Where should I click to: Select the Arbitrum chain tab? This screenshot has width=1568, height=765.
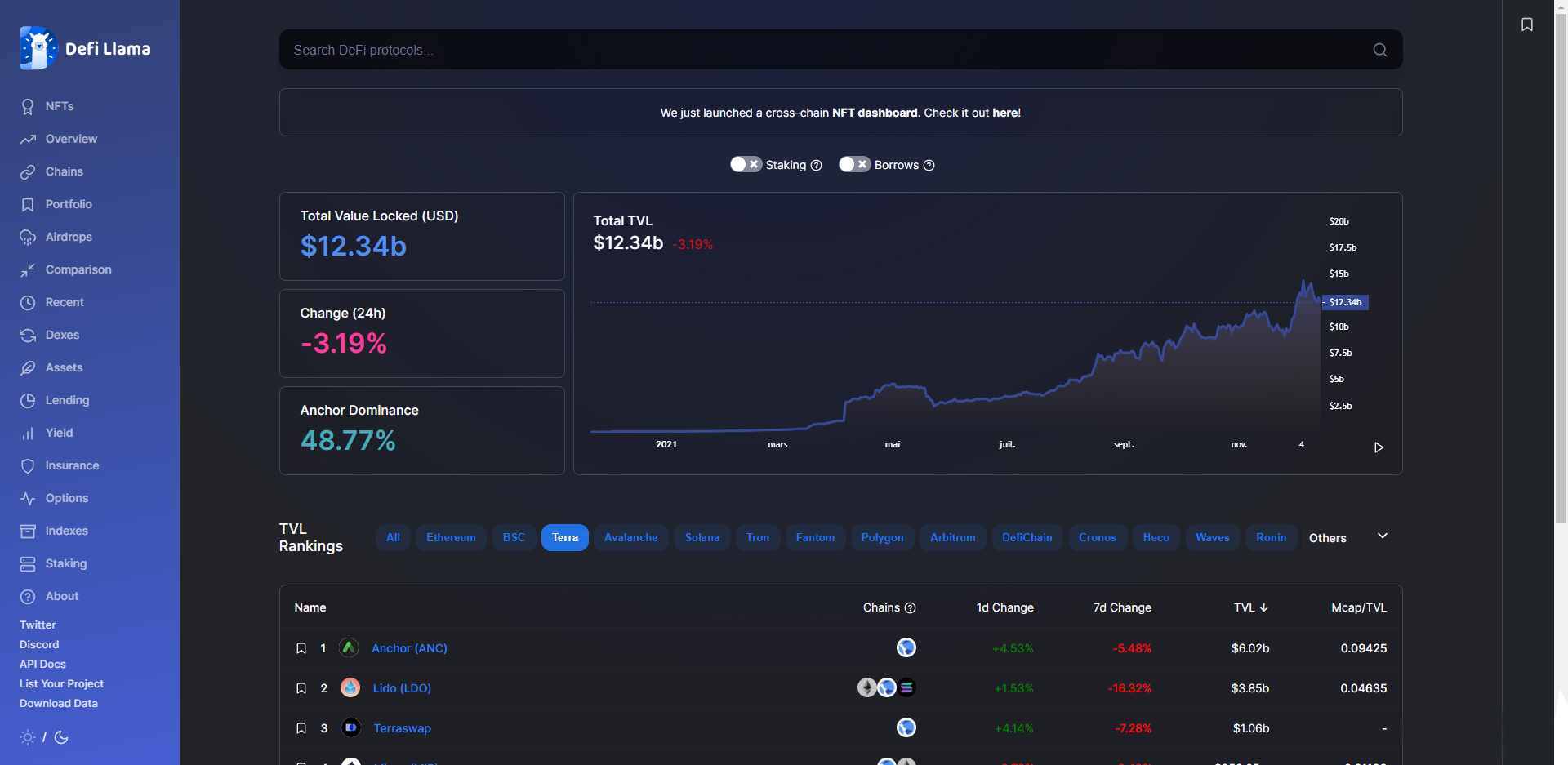[953, 537]
